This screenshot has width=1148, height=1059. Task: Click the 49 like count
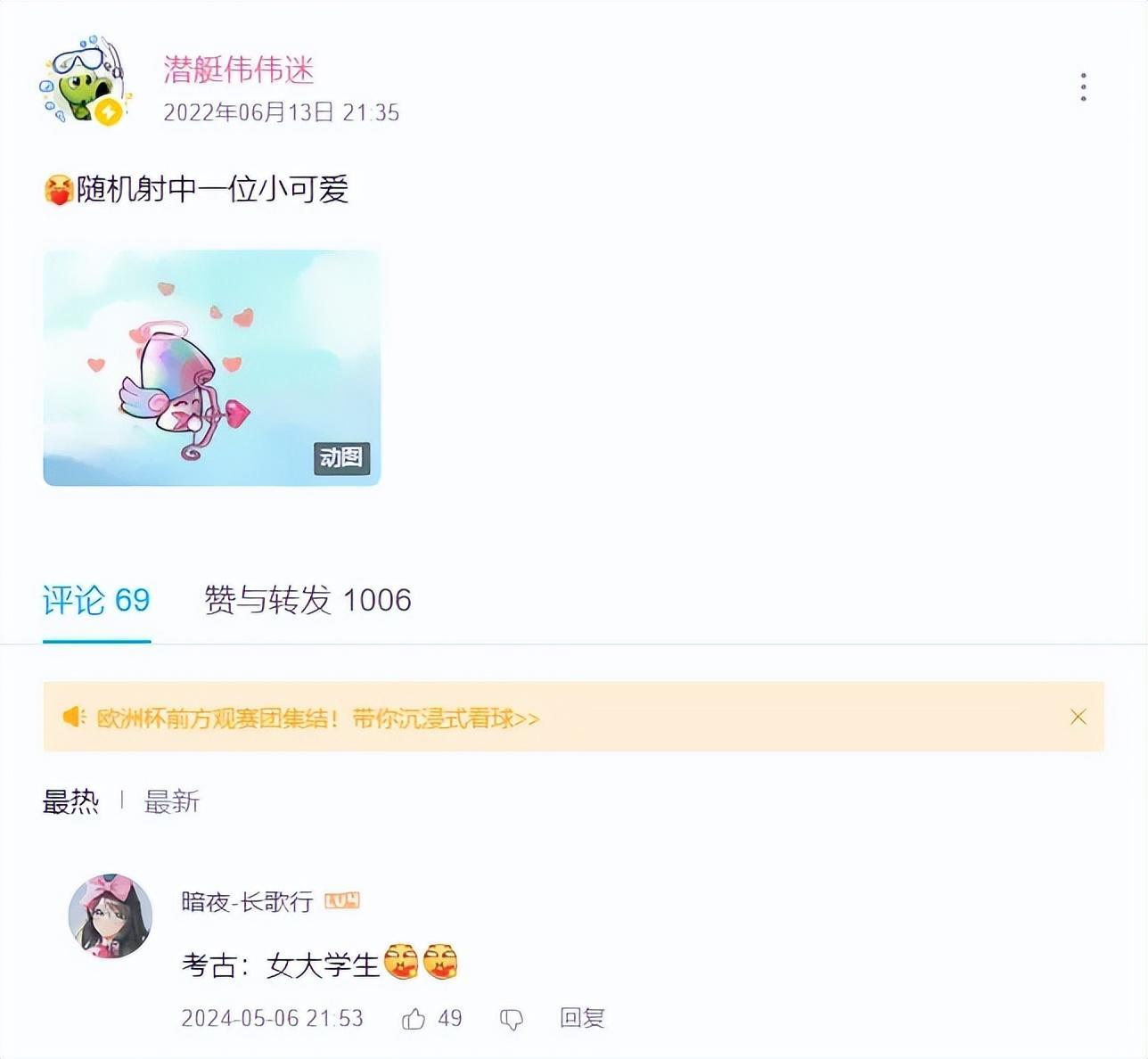450,1019
